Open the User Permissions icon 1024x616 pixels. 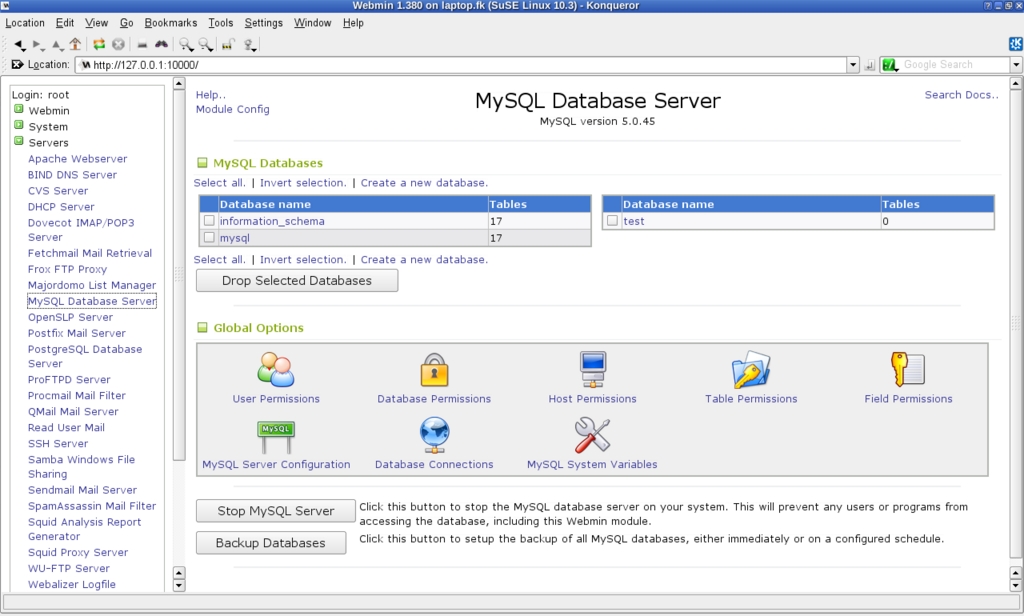[x=276, y=369]
